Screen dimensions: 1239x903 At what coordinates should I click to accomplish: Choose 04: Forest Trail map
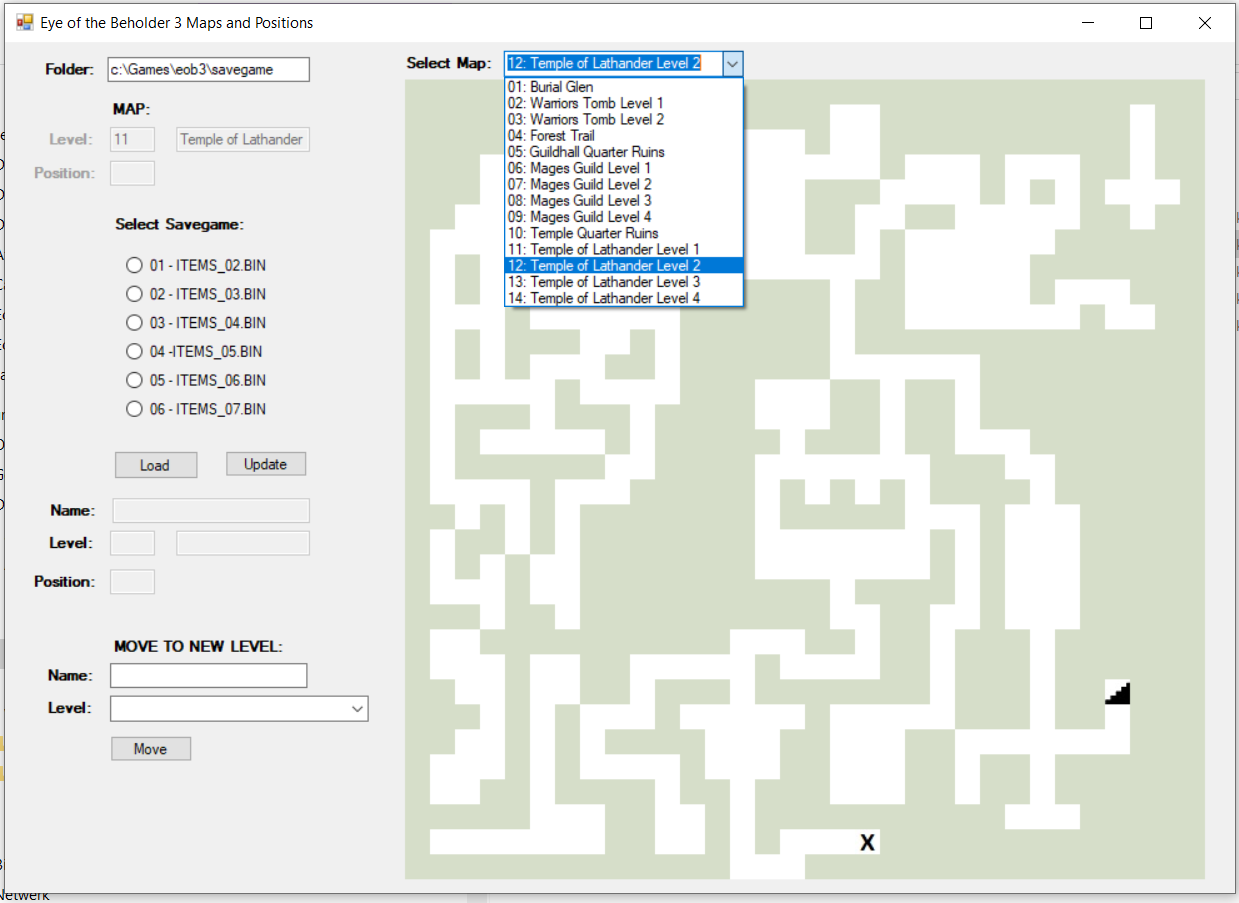pos(624,135)
